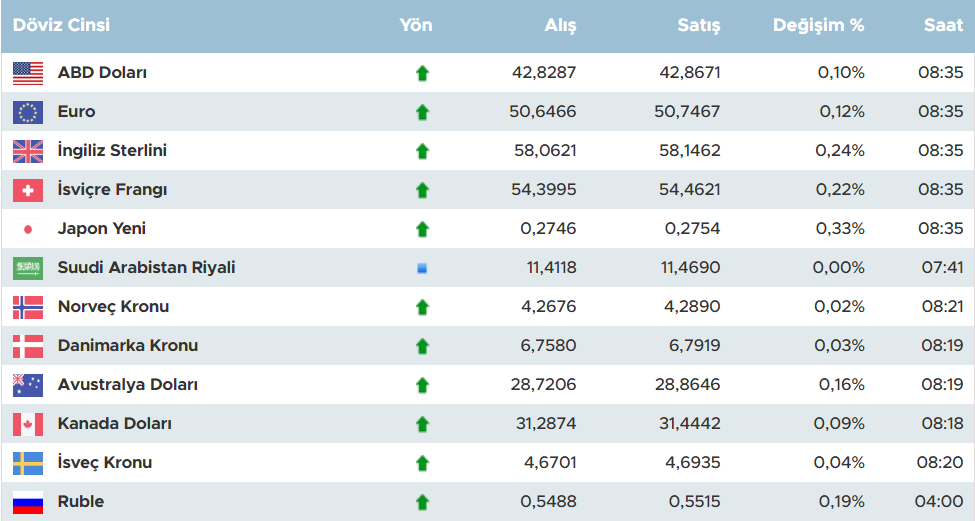Select the Avustralya Doları row name
Viewport: 975px width, 521px height.
click(128, 385)
